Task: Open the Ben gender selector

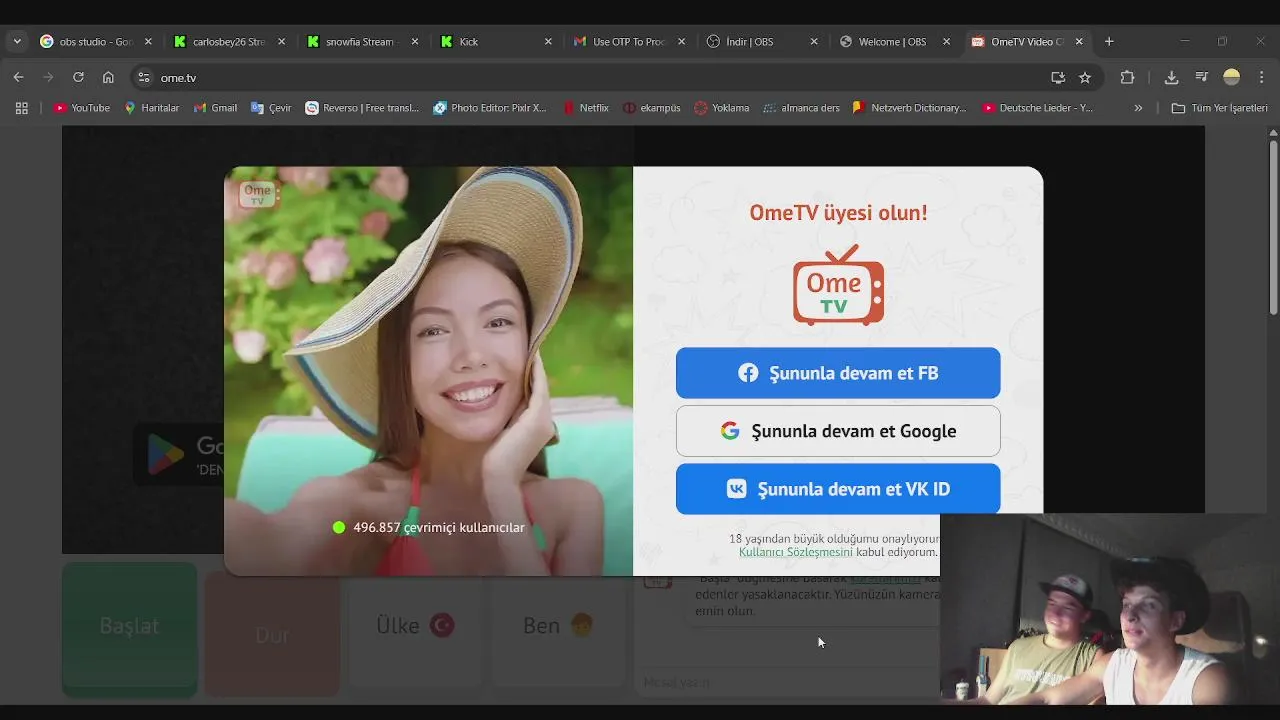Action: (x=558, y=626)
